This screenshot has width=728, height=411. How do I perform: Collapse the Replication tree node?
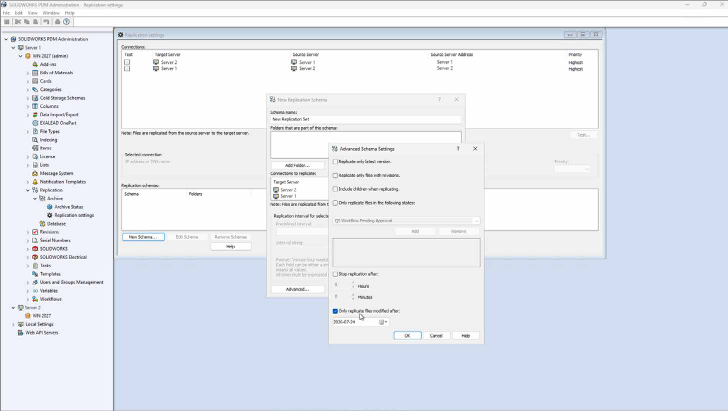click(x=28, y=190)
